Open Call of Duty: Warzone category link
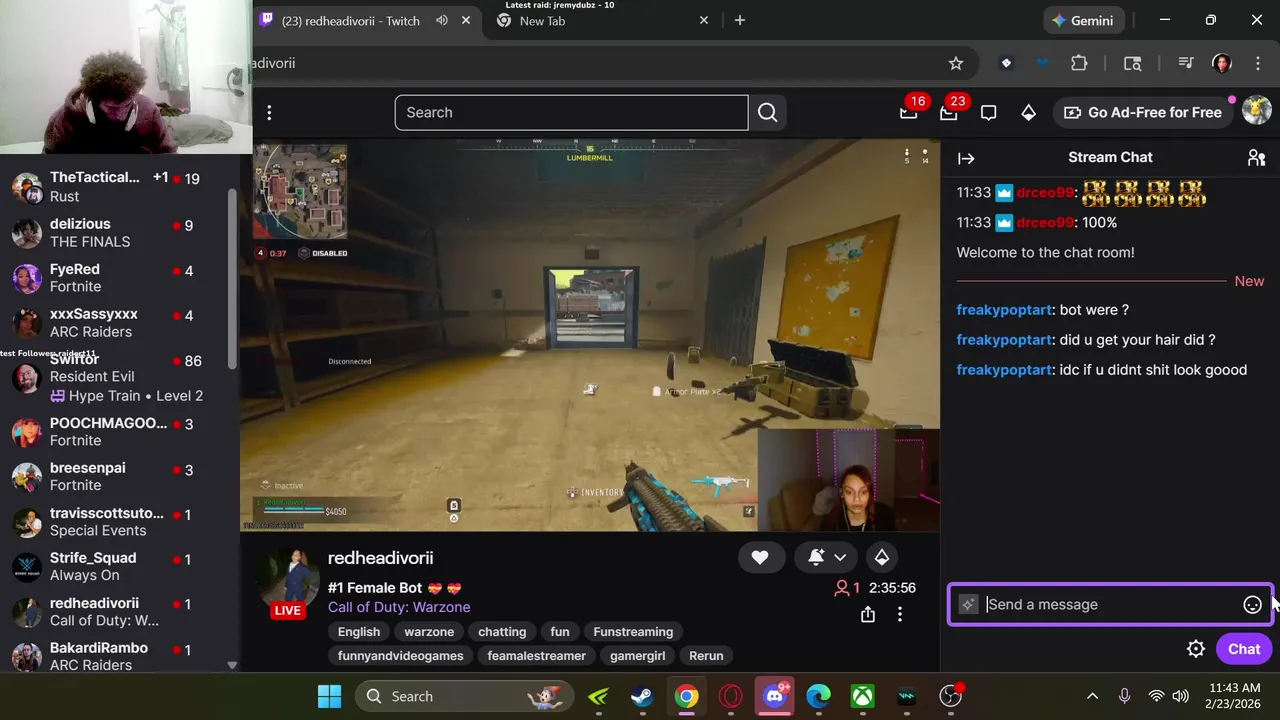This screenshot has width=1280, height=720. (399, 607)
